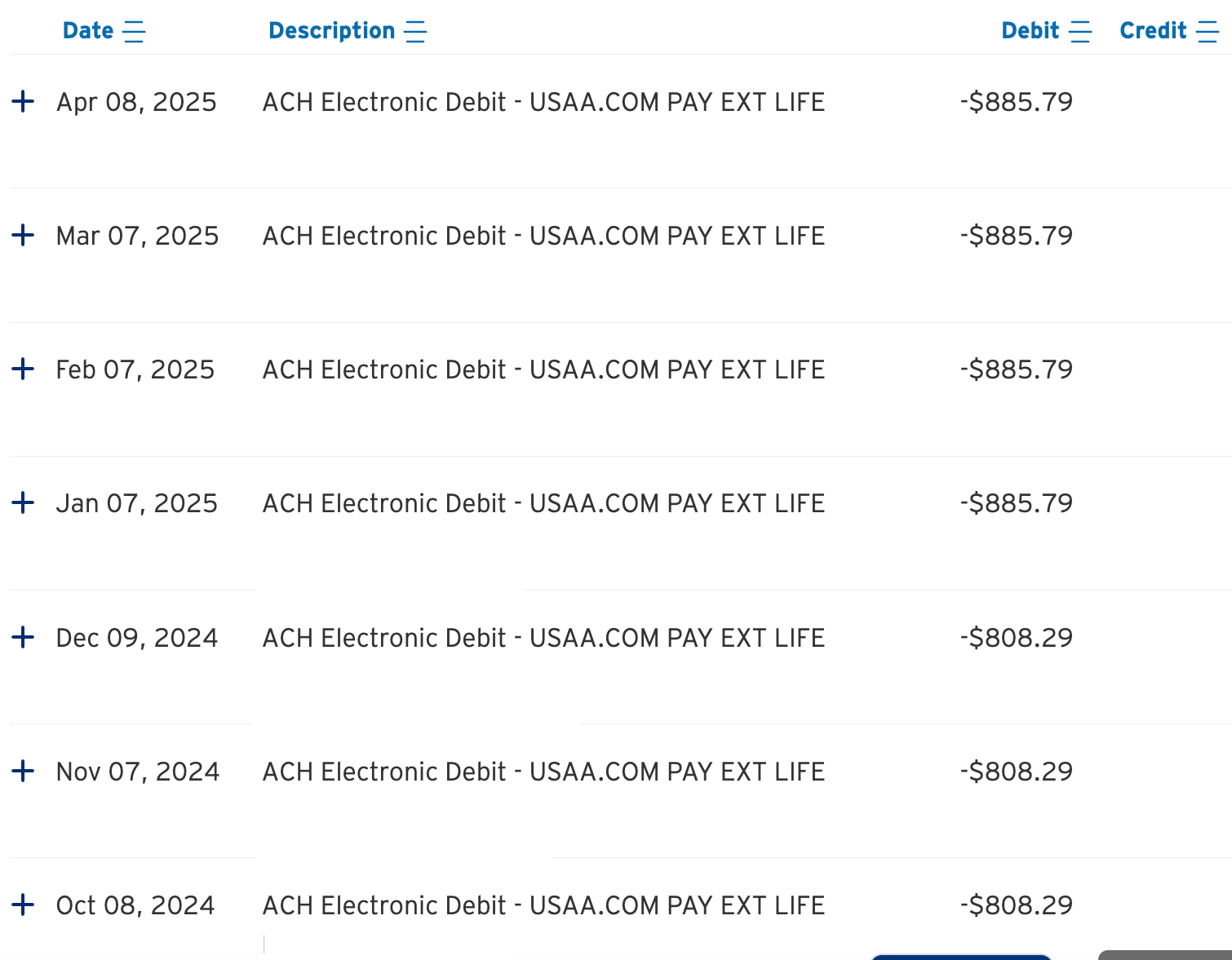Click the Apr 08, 2025 transaction description
The height and width of the screenshot is (960, 1232).
point(543,102)
